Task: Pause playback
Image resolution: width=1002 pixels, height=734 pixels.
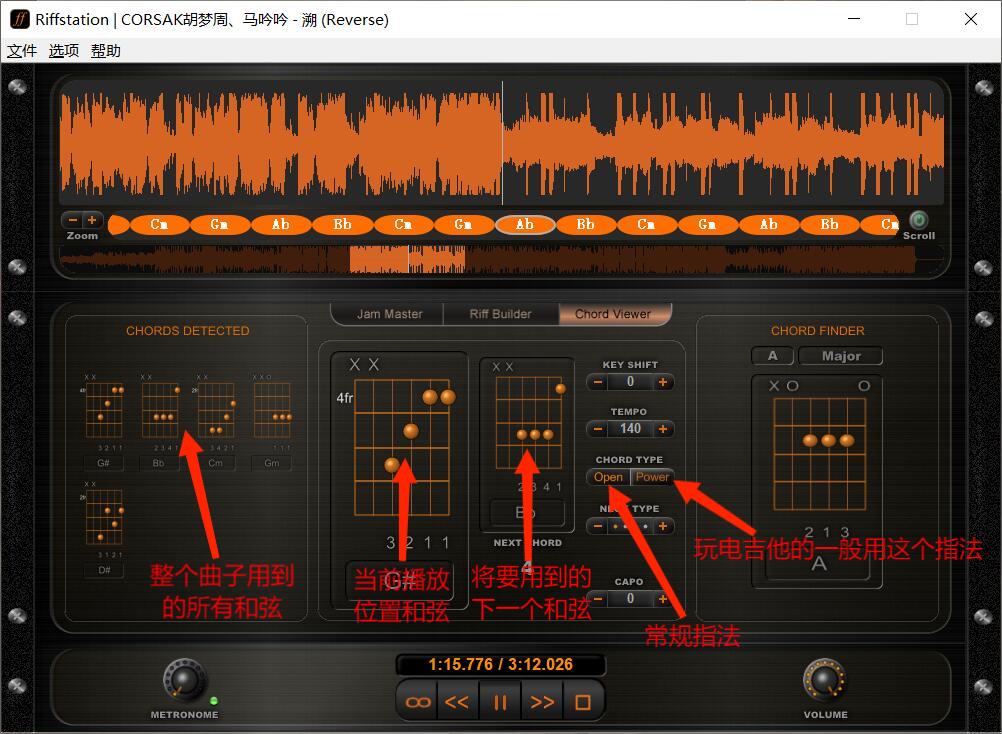Action: point(500,703)
